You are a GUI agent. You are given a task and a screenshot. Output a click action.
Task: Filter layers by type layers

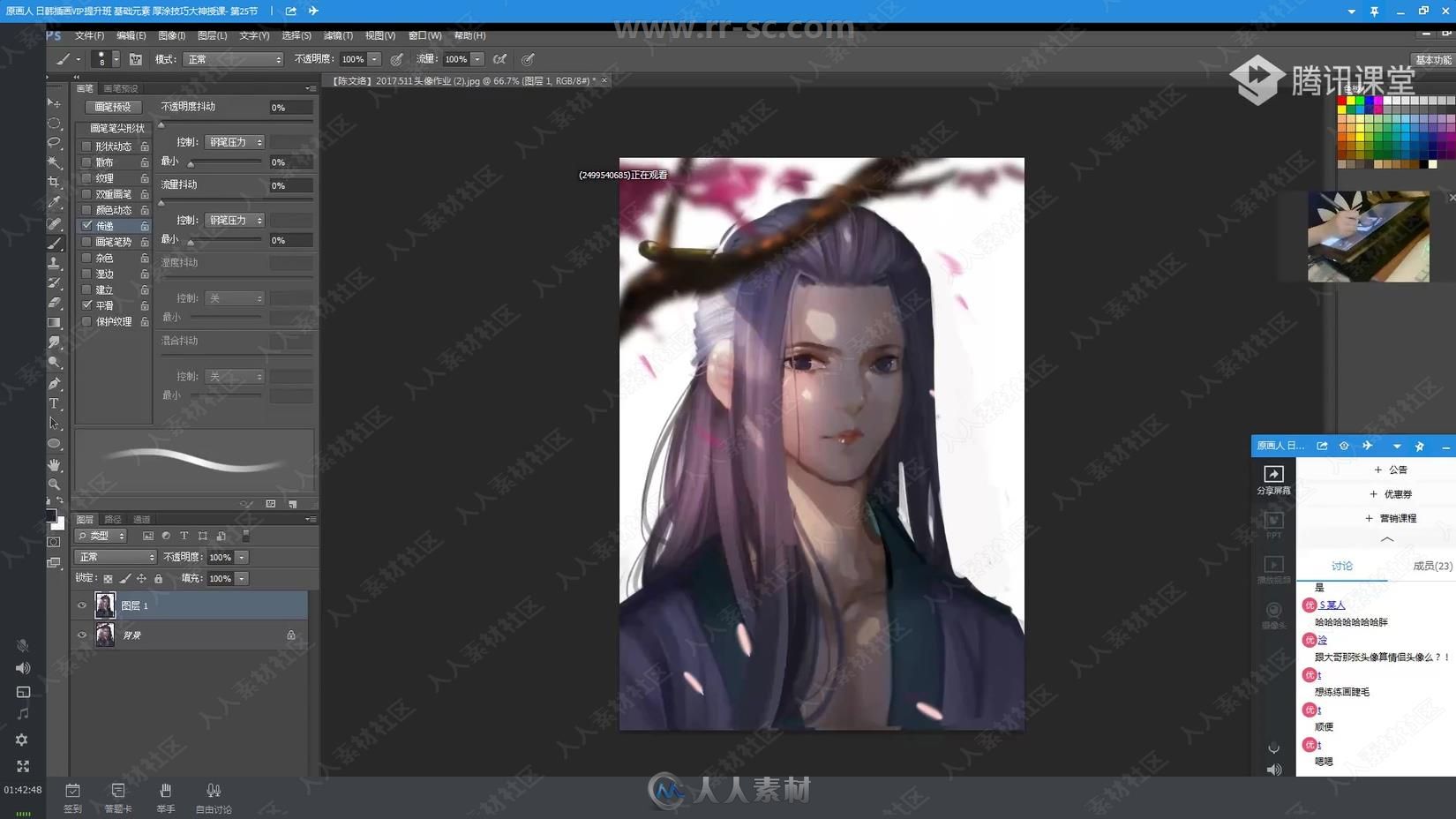184,536
